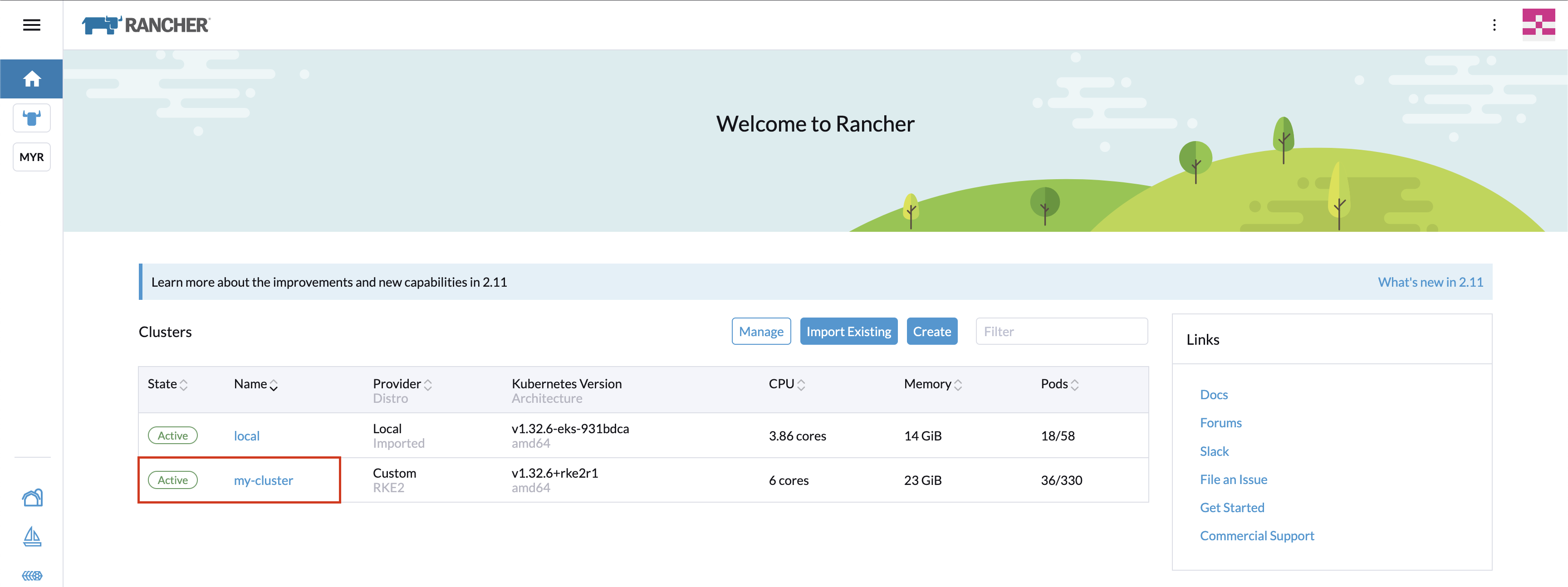The width and height of the screenshot is (1568, 587).
Task: Click the Manage clusters button
Action: [761, 332]
